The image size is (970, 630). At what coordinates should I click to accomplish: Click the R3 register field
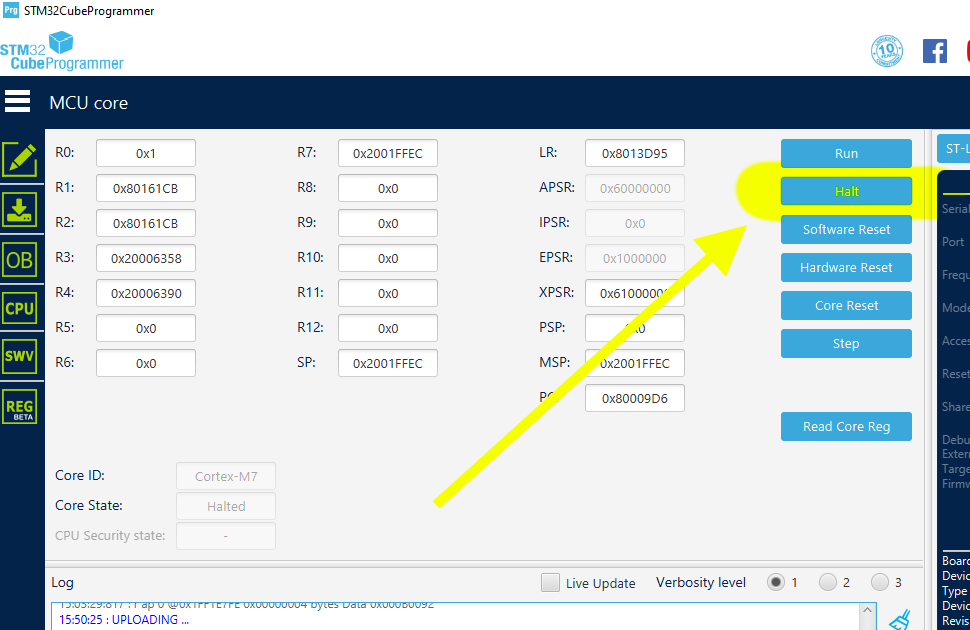[146, 258]
